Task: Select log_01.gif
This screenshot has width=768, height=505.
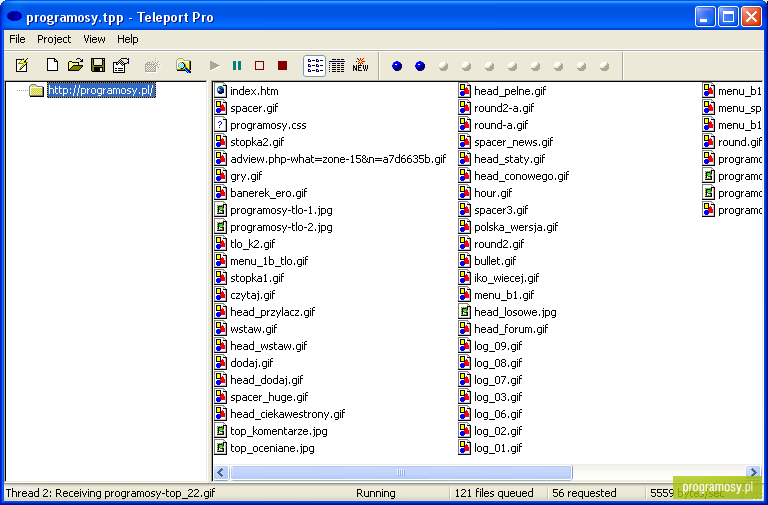Action: 498,448
